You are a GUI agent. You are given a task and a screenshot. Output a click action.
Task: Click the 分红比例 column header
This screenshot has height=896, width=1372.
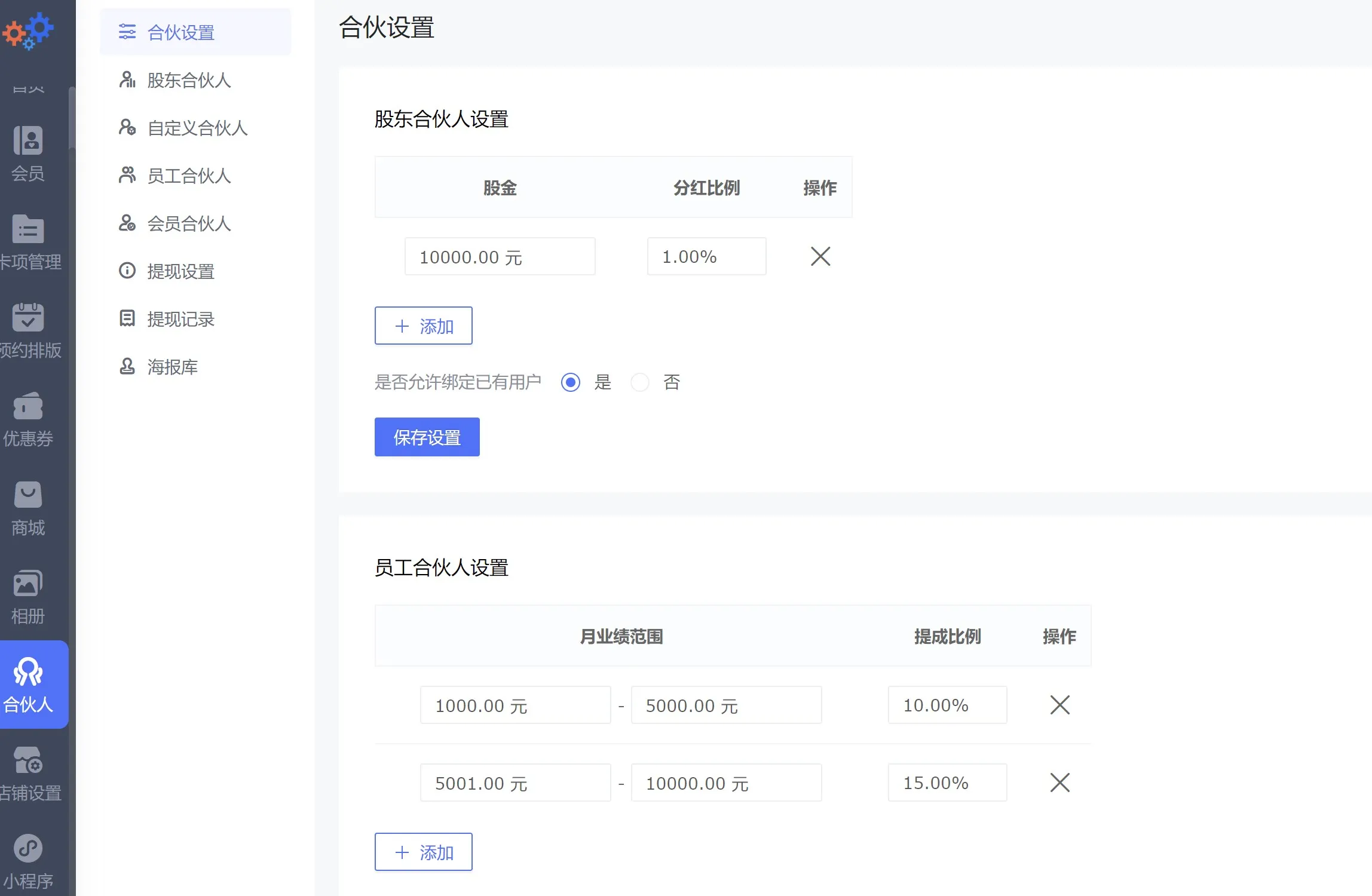(x=707, y=188)
